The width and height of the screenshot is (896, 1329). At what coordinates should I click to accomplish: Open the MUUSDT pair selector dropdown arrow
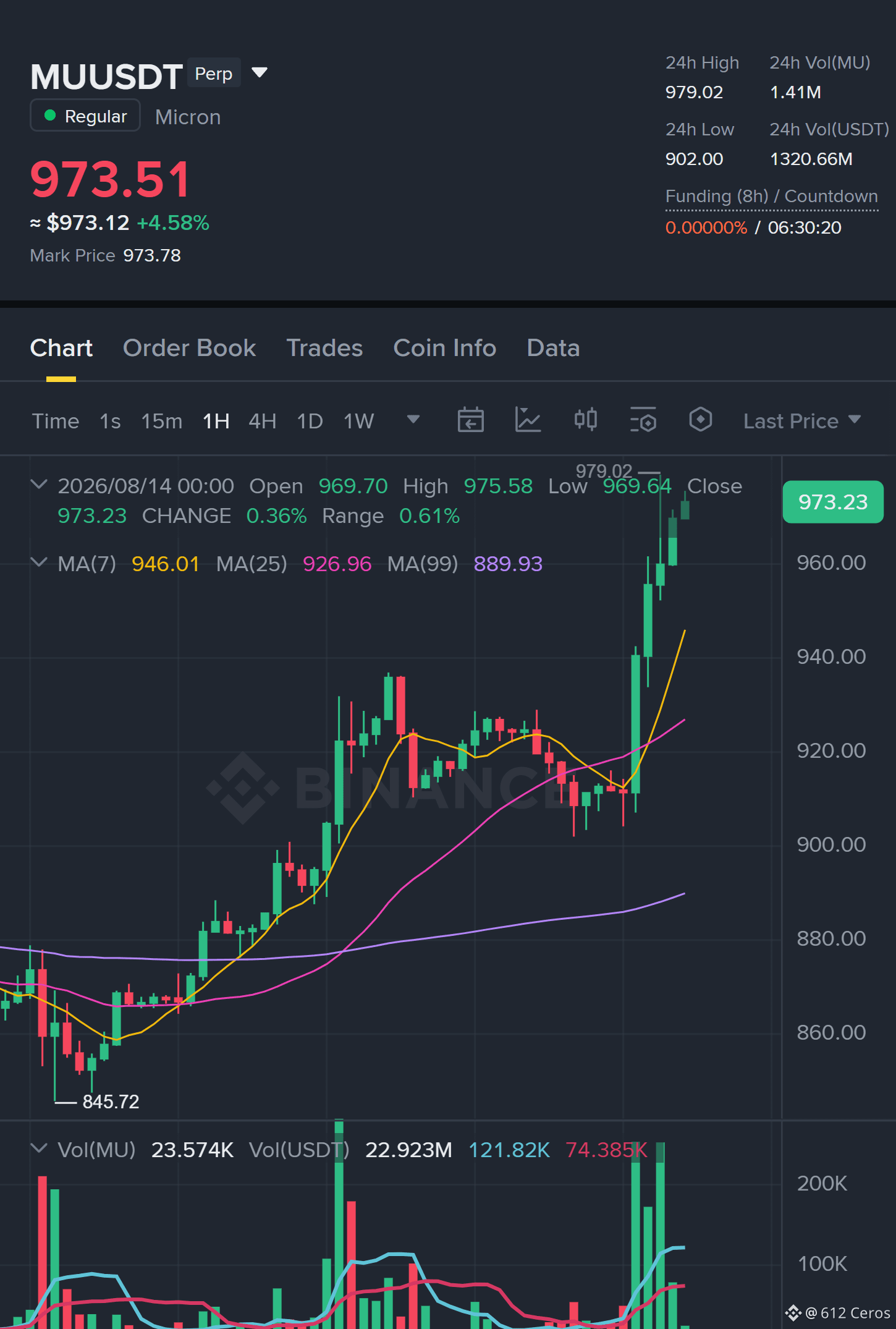point(260,73)
